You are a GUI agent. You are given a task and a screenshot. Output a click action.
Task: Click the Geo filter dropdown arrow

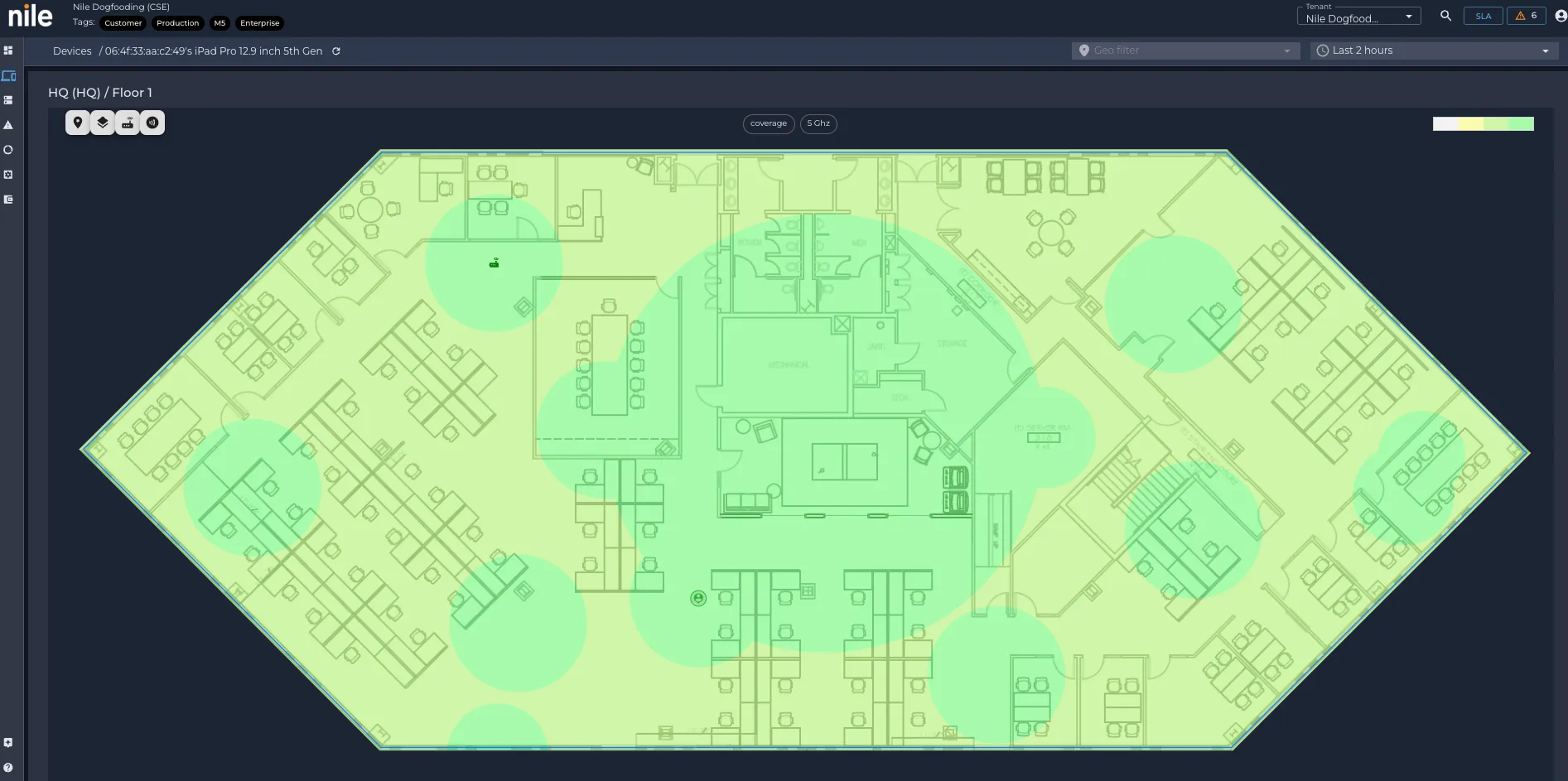tap(1287, 51)
